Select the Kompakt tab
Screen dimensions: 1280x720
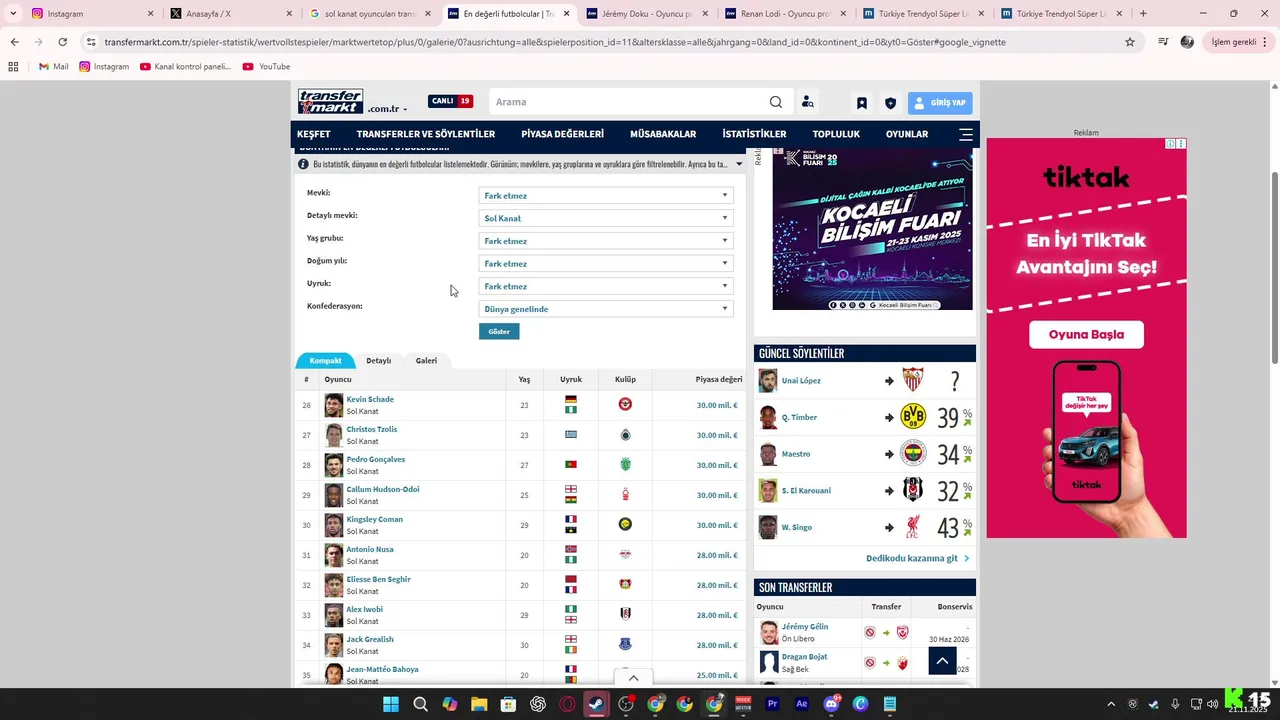[x=325, y=360]
